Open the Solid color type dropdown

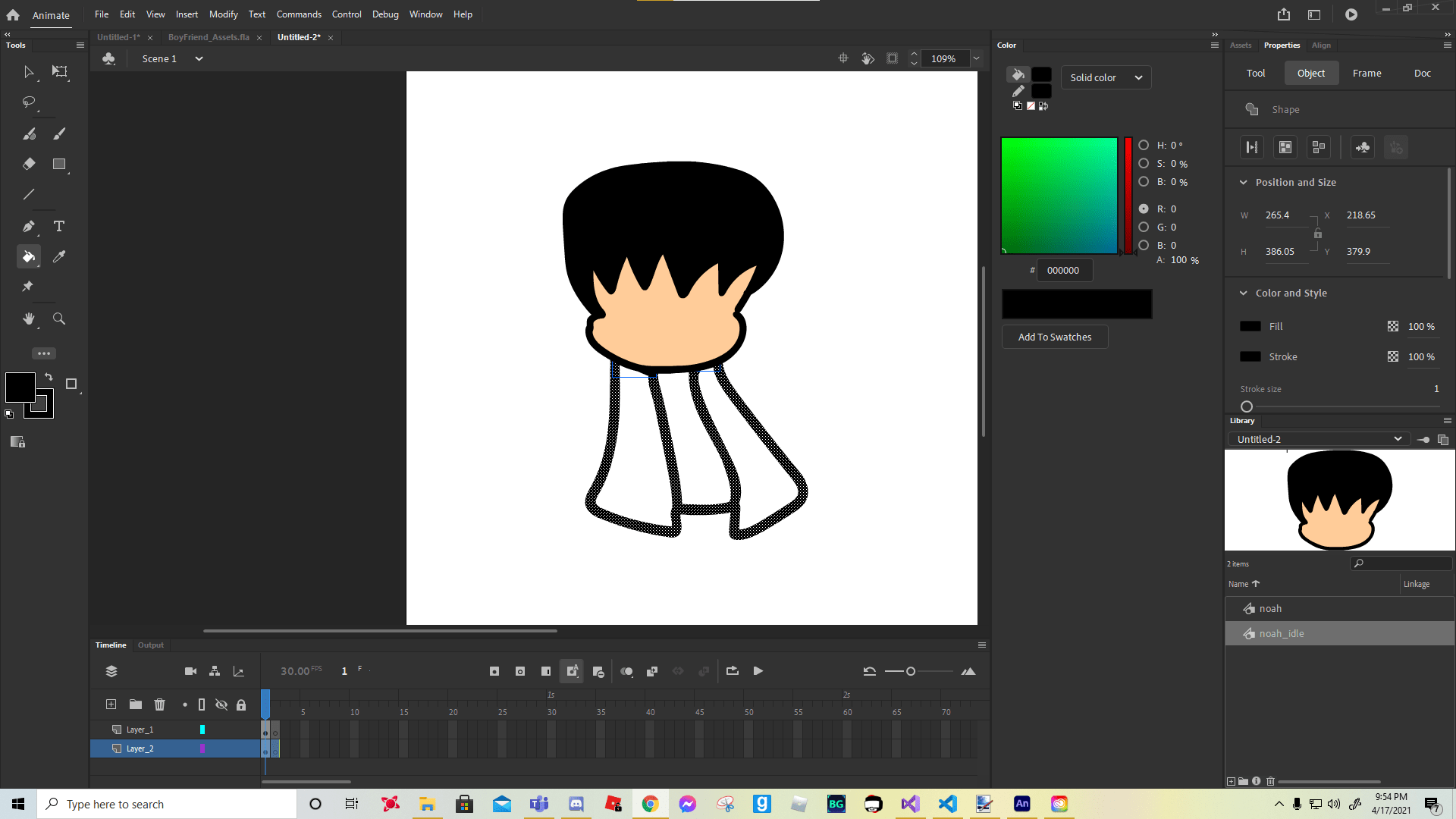pyautogui.click(x=1106, y=77)
